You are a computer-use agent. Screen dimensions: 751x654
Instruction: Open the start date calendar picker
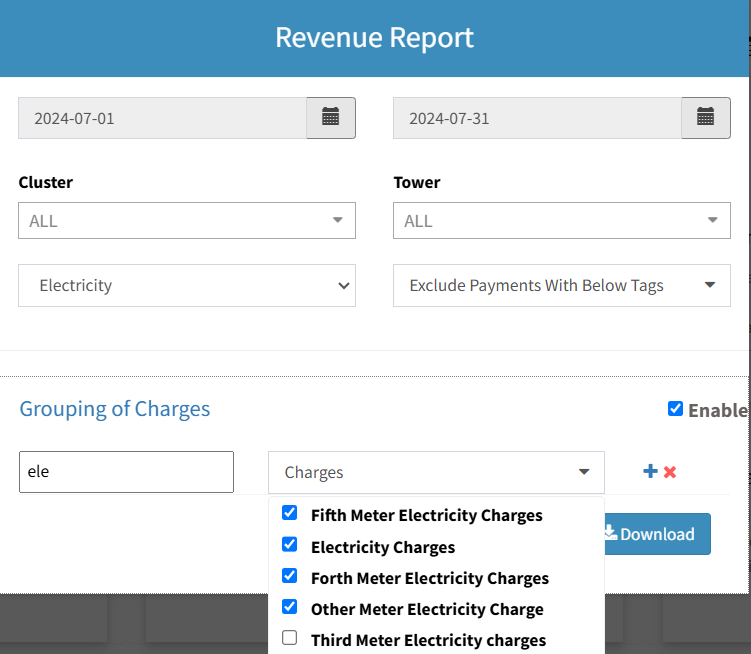[330, 118]
